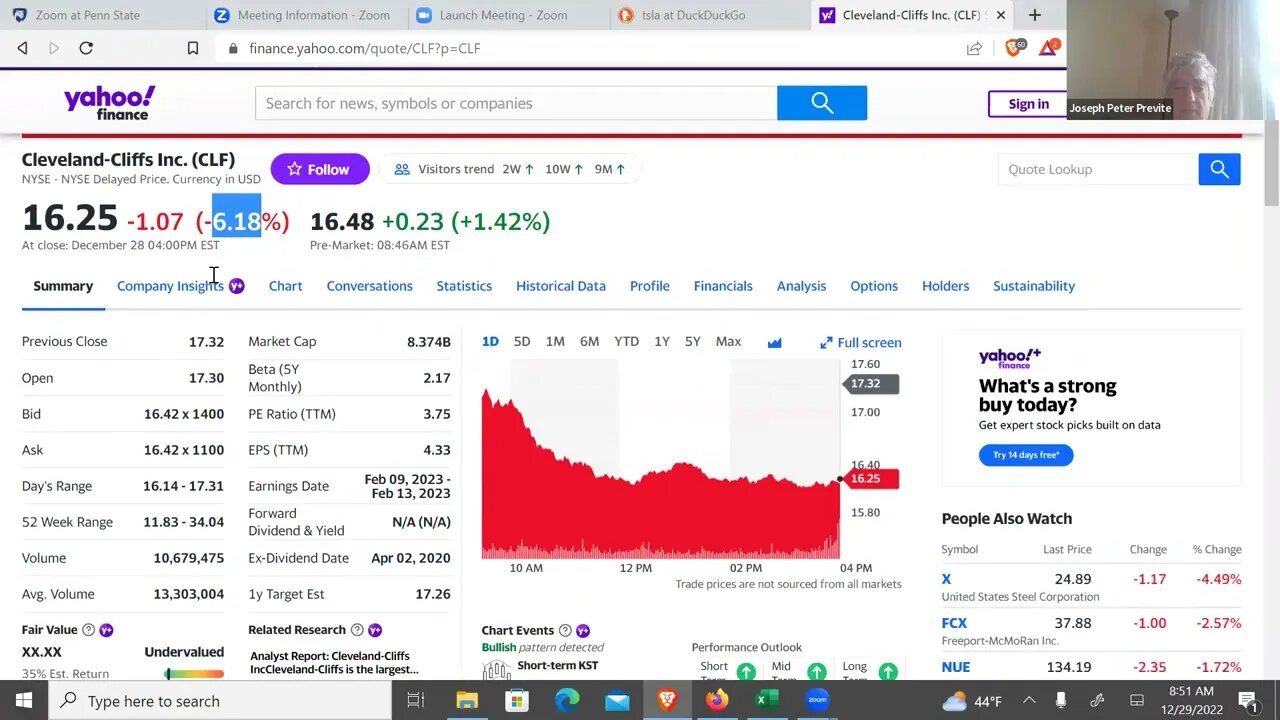Click the Fair Value gradient indicator bar
The width and height of the screenshot is (1280, 720).
(x=195, y=674)
